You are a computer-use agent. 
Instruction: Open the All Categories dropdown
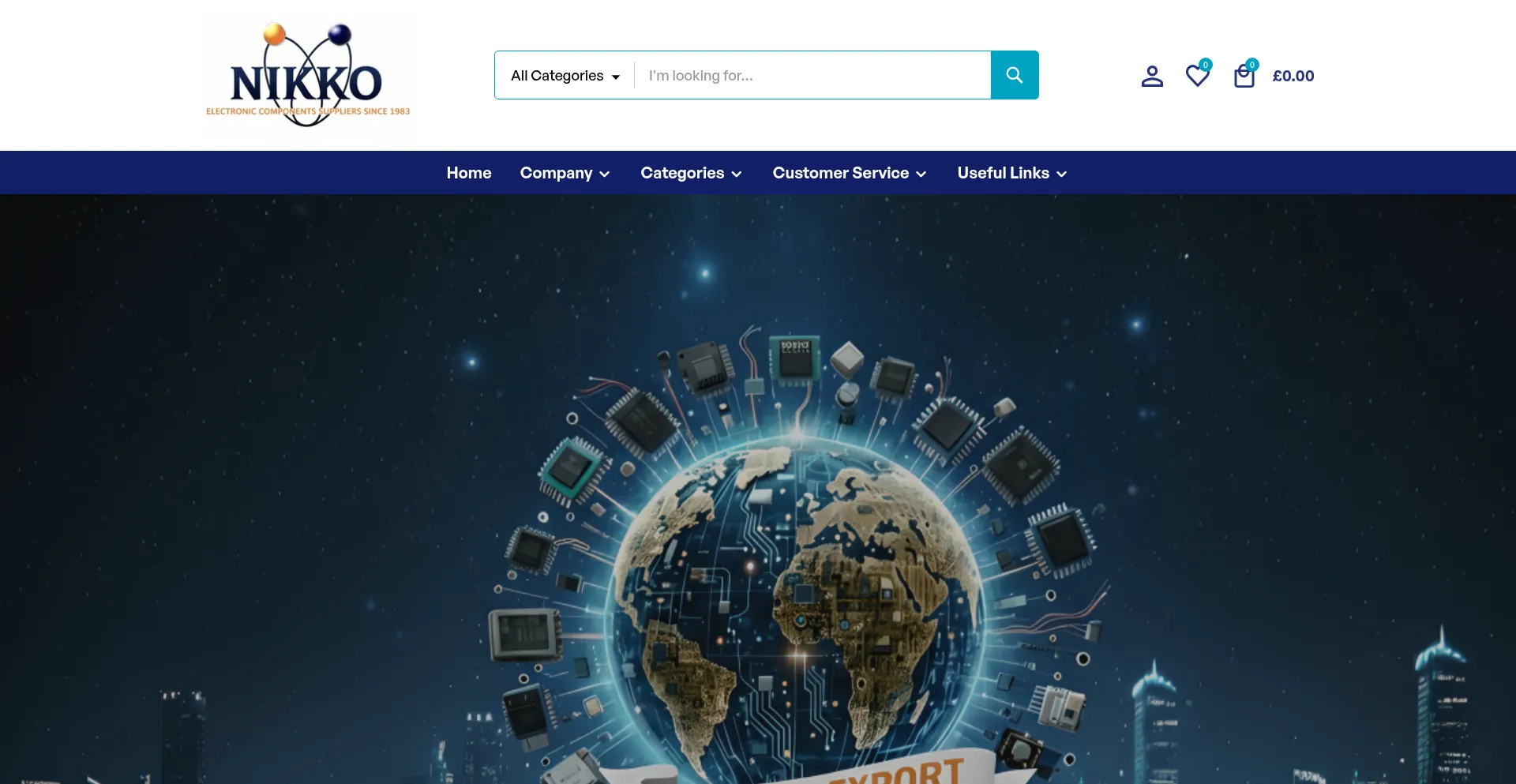[565, 76]
